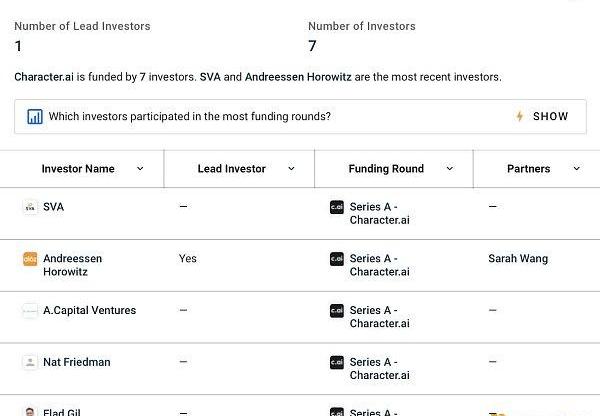This screenshot has height=416, width=600.
Task: Click Character.ai logo in Nat Friedman row
Action: pyautogui.click(x=337, y=363)
